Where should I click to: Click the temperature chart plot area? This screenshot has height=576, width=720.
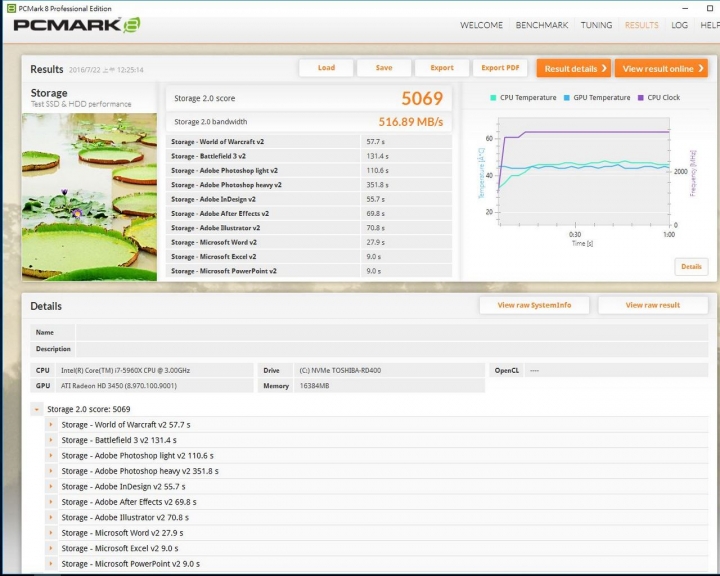(584, 171)
